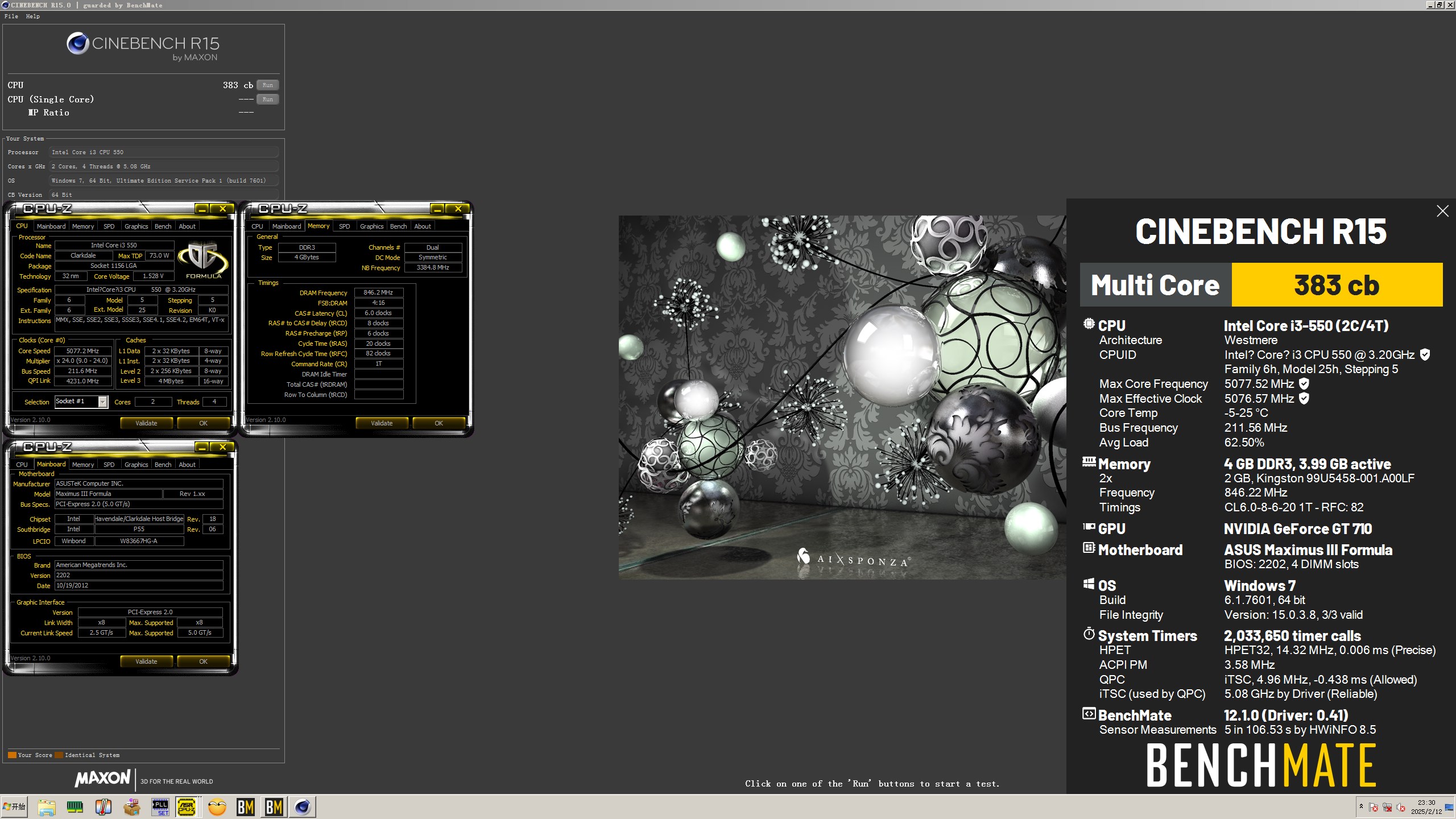This screenshot has width=1456, height=819.
Task: Click the BenchMate version code icon
Action: tap(1089, 714)
